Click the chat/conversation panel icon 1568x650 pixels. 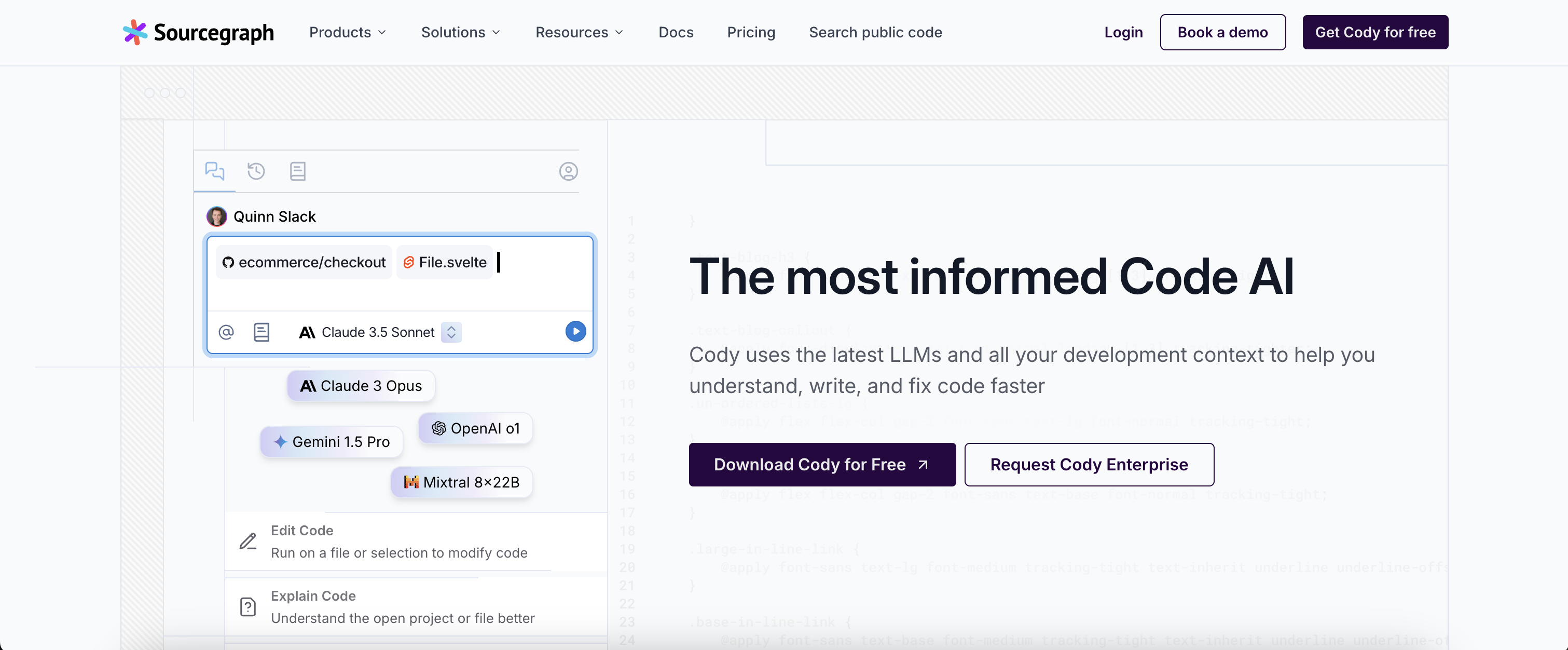click(x=214, y=170)
